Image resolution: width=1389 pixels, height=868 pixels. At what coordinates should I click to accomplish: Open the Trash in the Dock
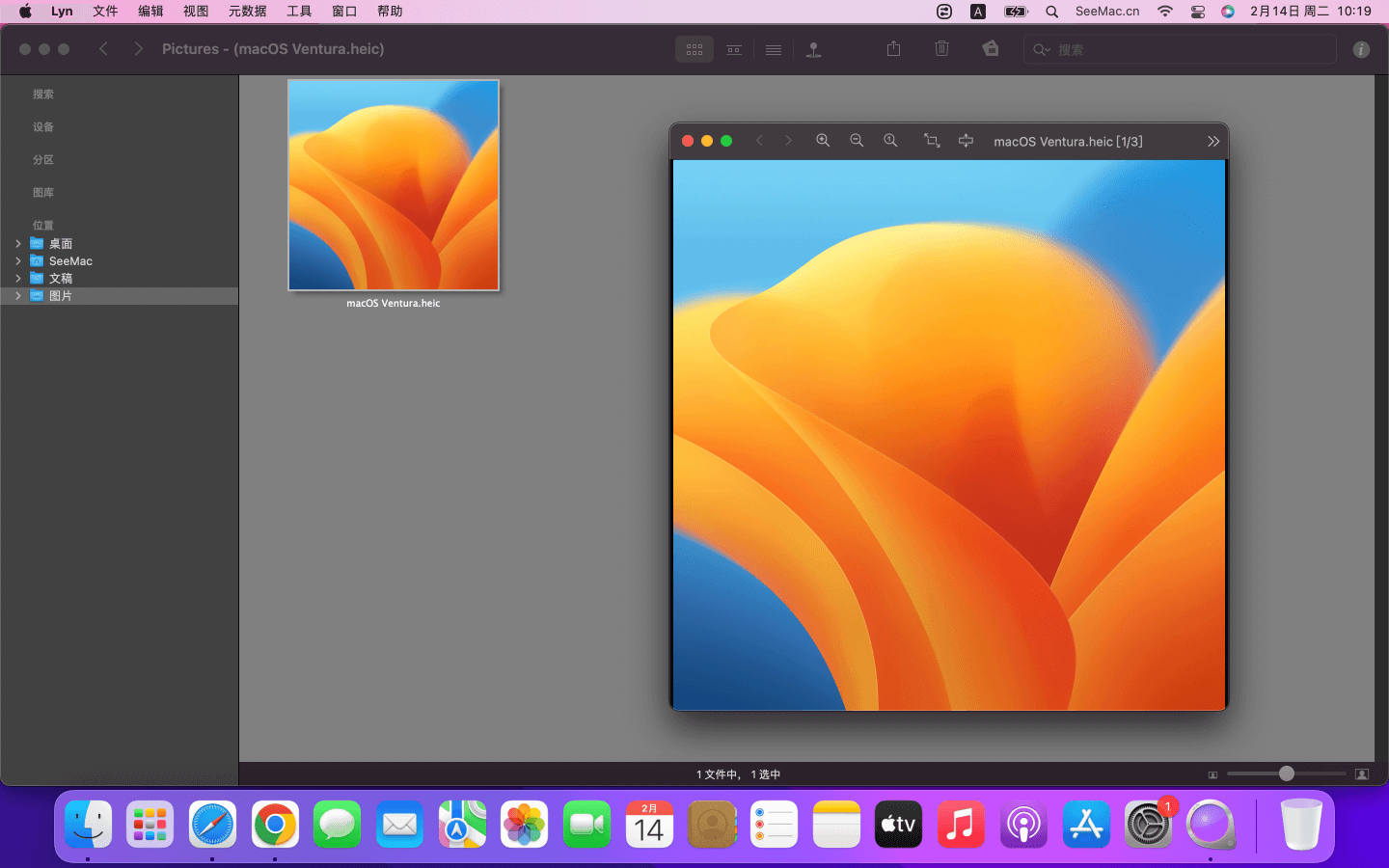(x=1301, y=825)
